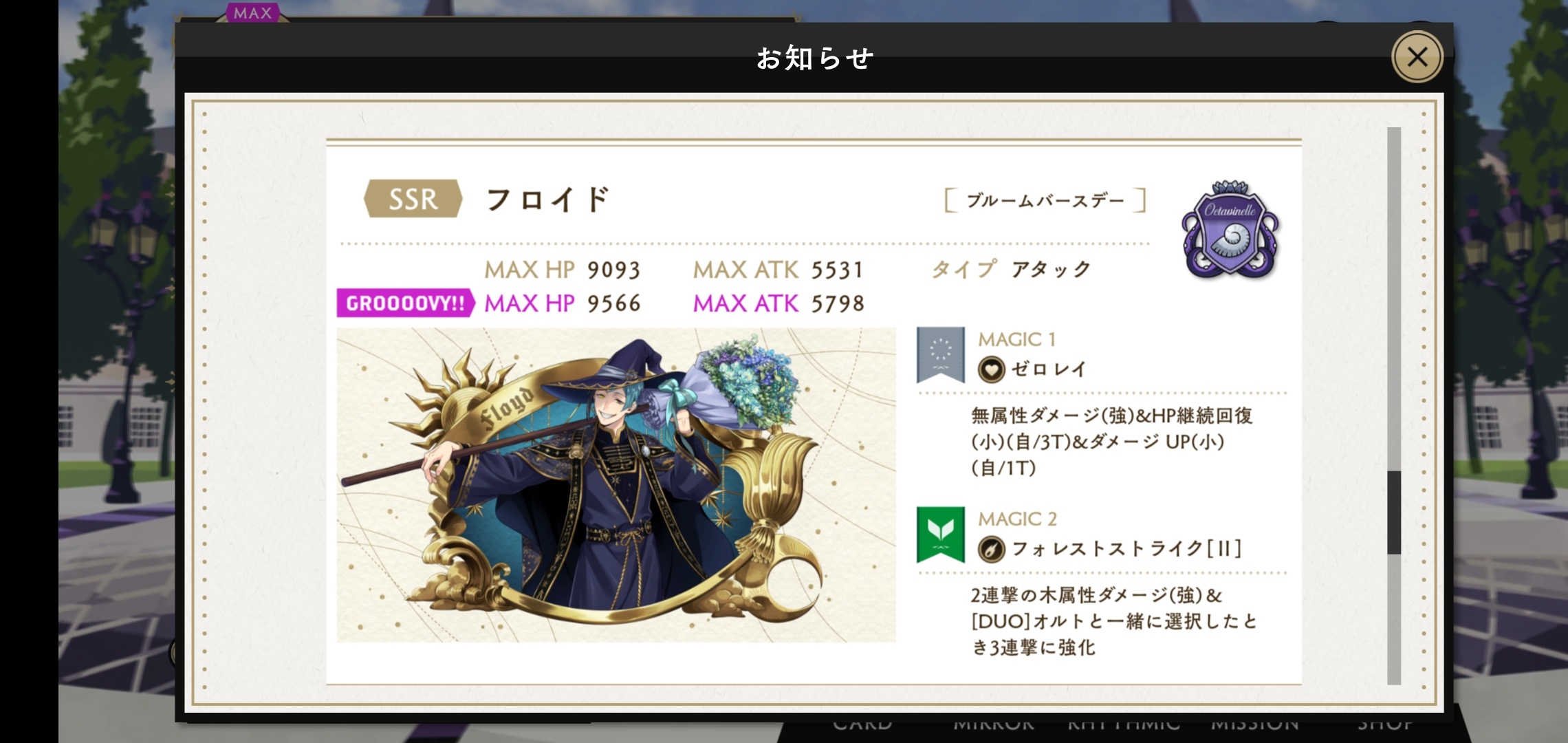Tap the pink GROOOOVY!! badge
The height and width of the screenshot is (743, 1568).
tap(405, 303)
